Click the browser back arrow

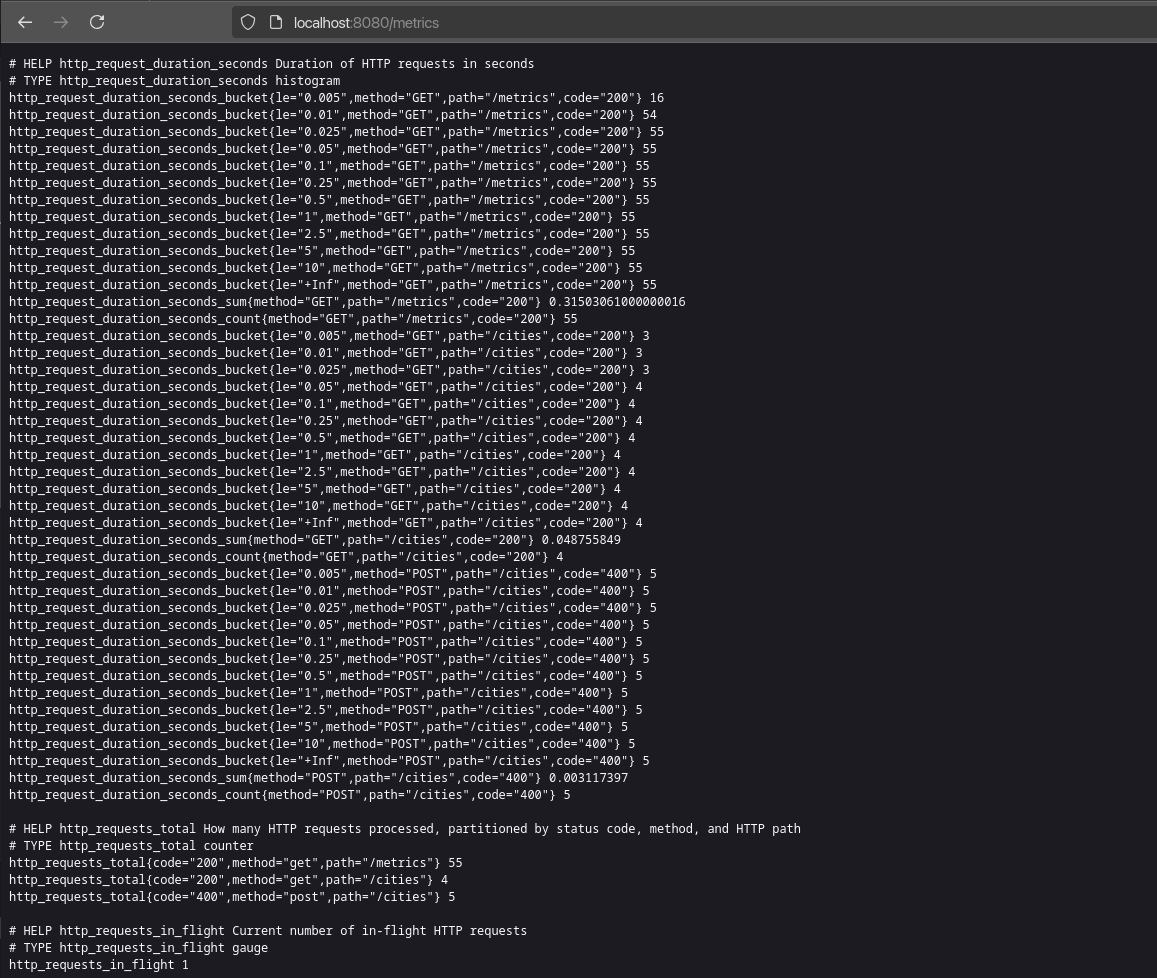tap(25, 22)
